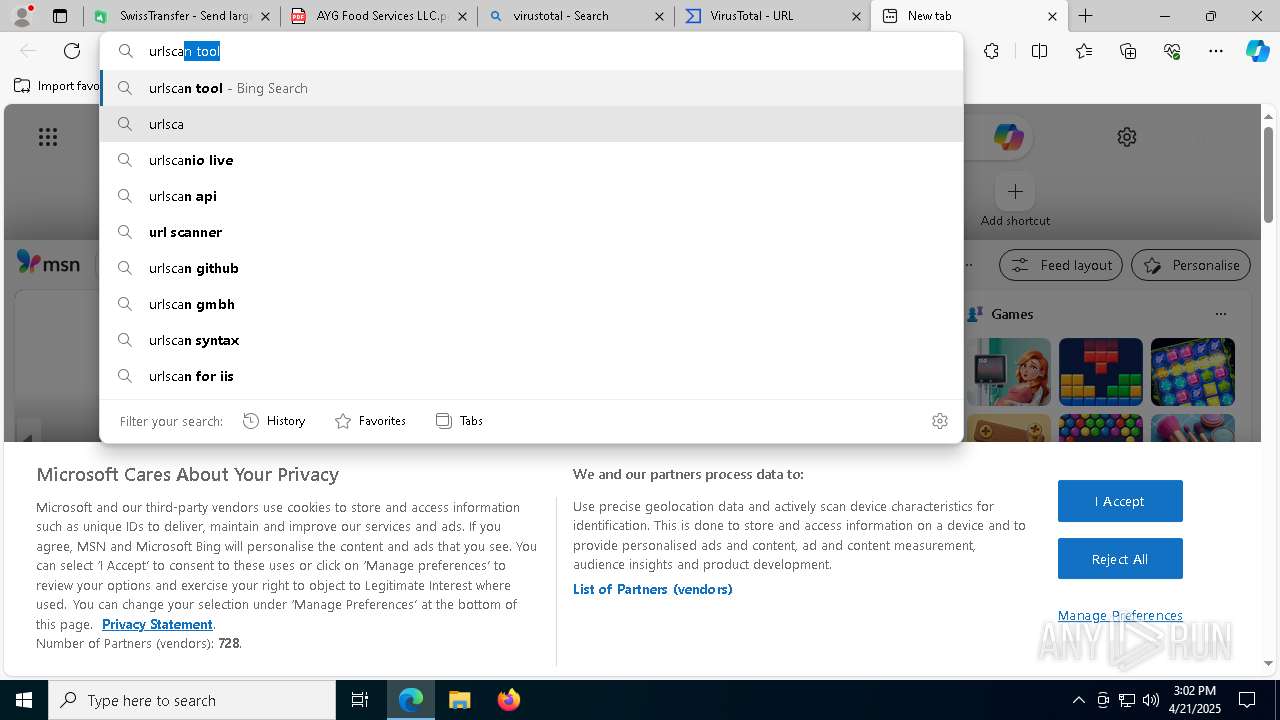This screenshot has width=1280, height=720.
Task: Select suggestion 'urlscan syntax'
Action: tap(531, 340)
